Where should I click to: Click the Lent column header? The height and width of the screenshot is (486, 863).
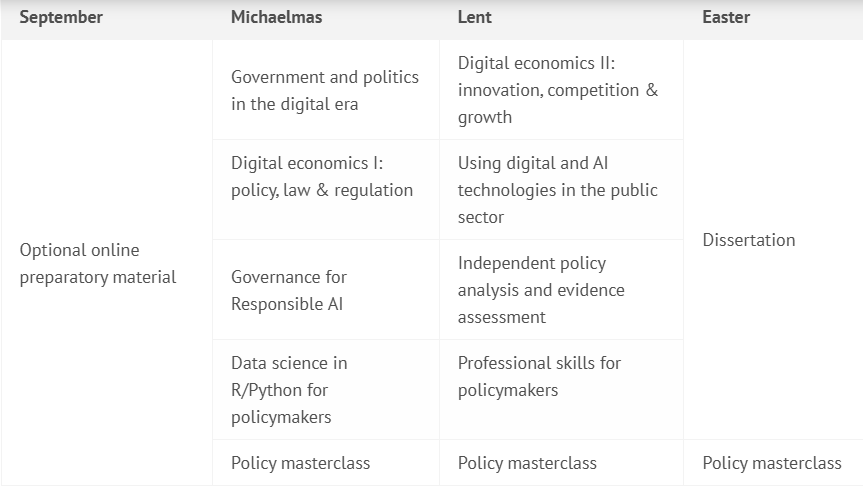475,17
